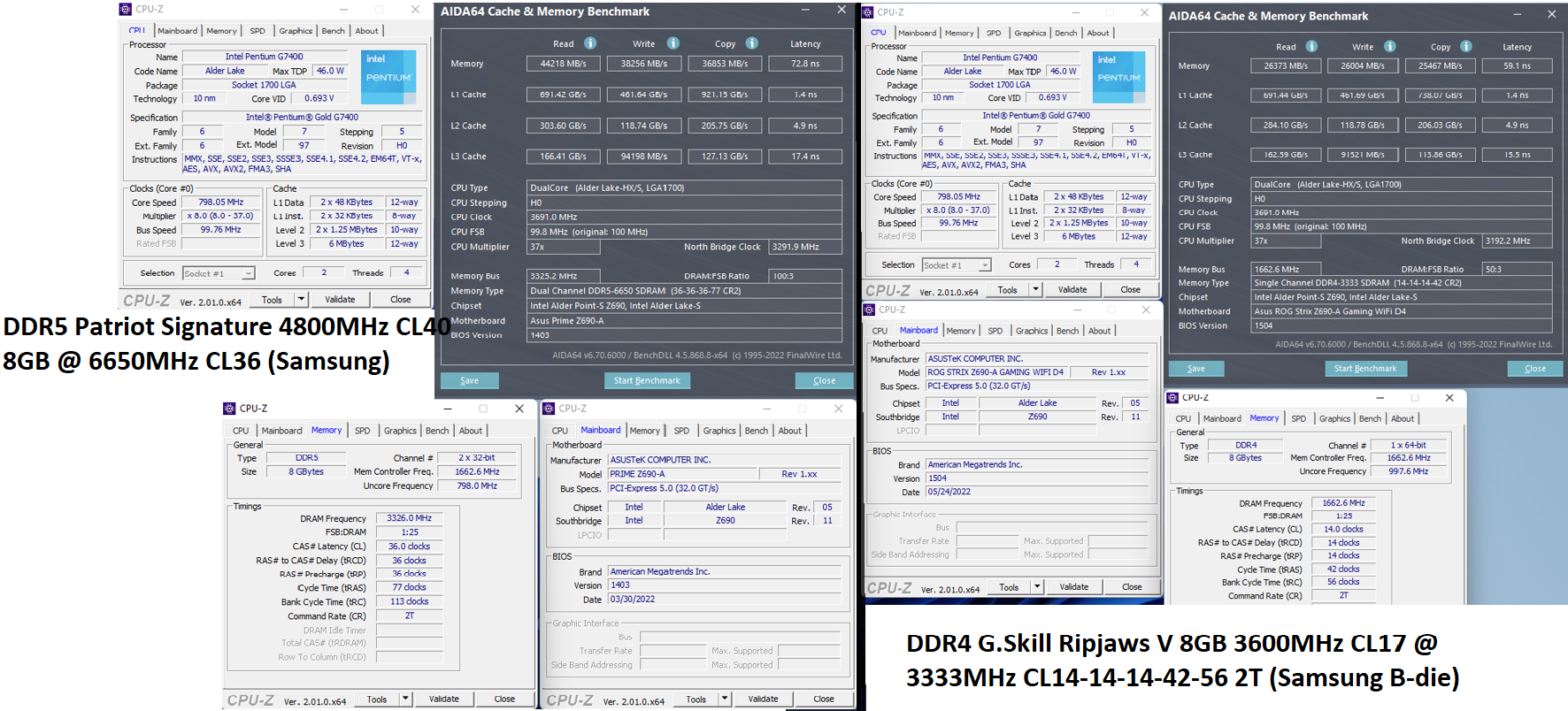Click the 44218 MB/s memory read field
1568x711 pixels.
[x=563, y=64]
